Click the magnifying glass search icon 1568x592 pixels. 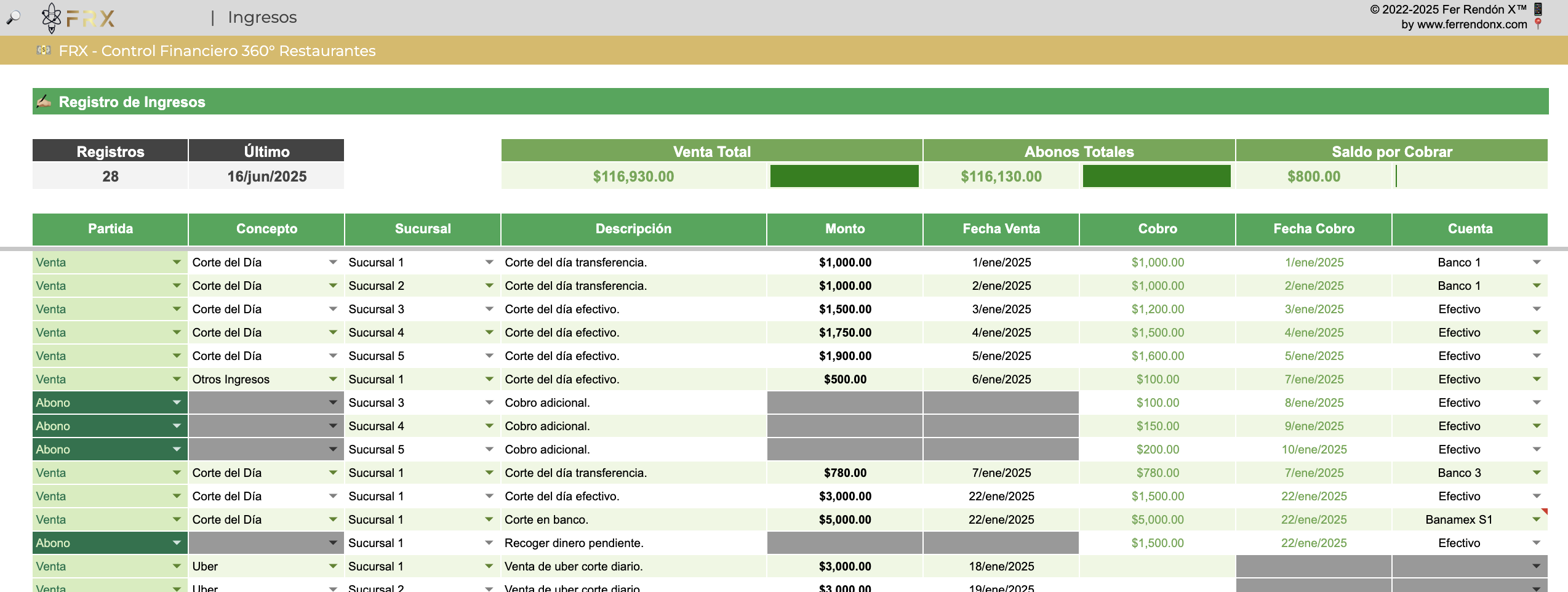pyautogui.click(x=14, y=18)
